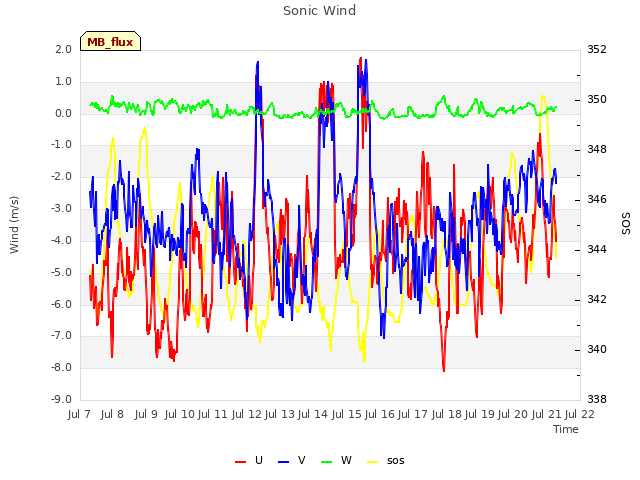Viewport: 640px width, 480px height.
Task: Click the 2.0 wind axis value
Action: click(x=63, y=49)
